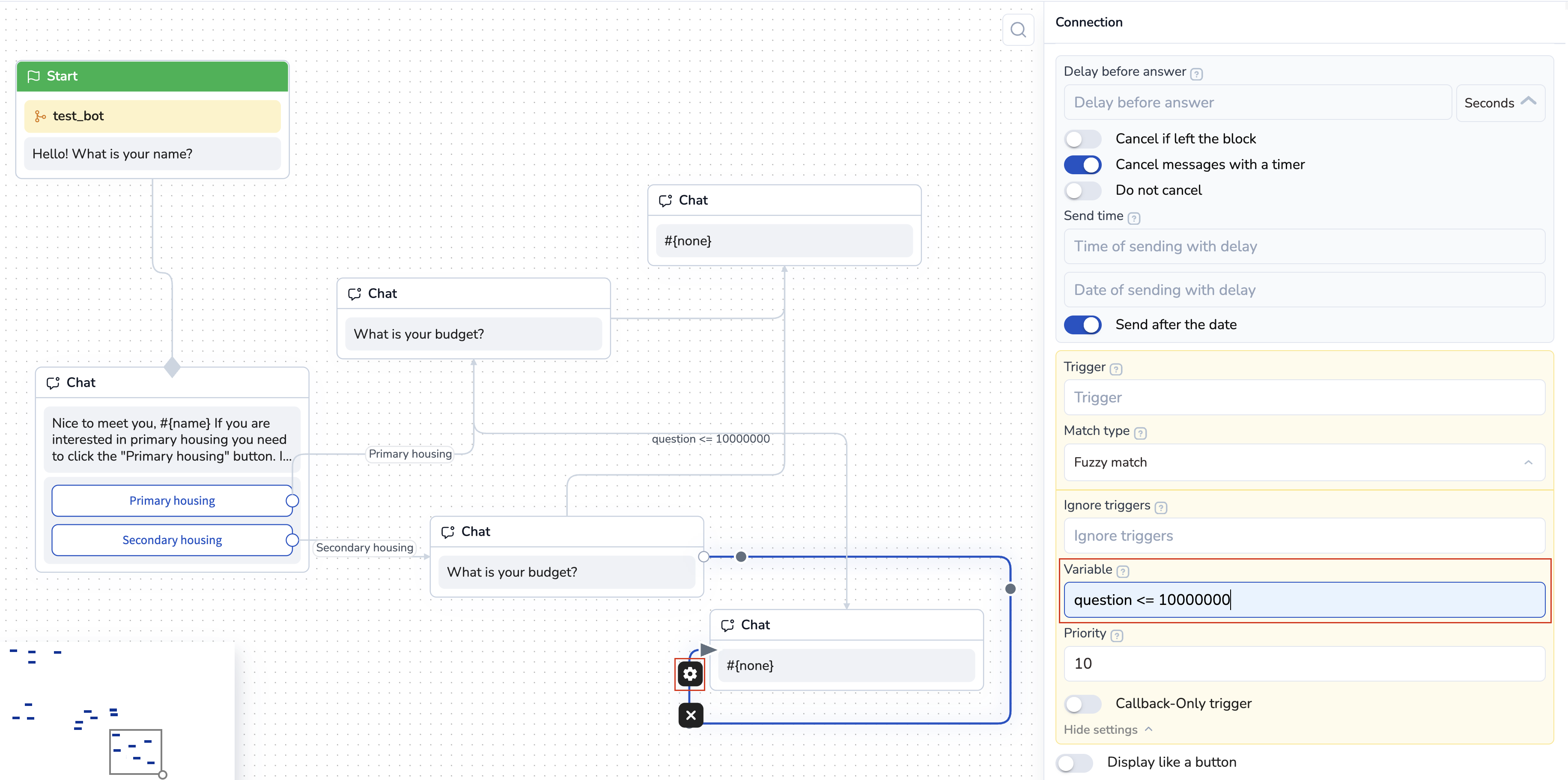Disable Cancel messages with a timer

1082,164
